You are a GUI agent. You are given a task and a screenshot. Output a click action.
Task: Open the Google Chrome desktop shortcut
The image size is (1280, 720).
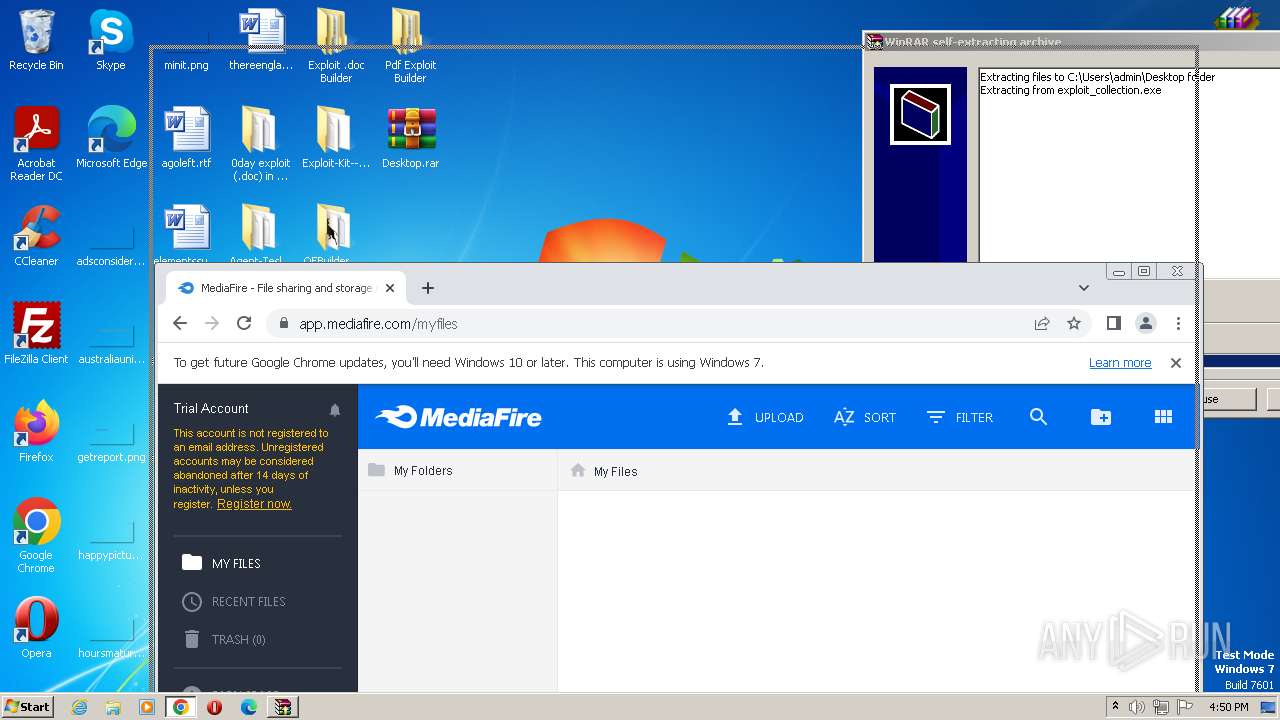36,536
